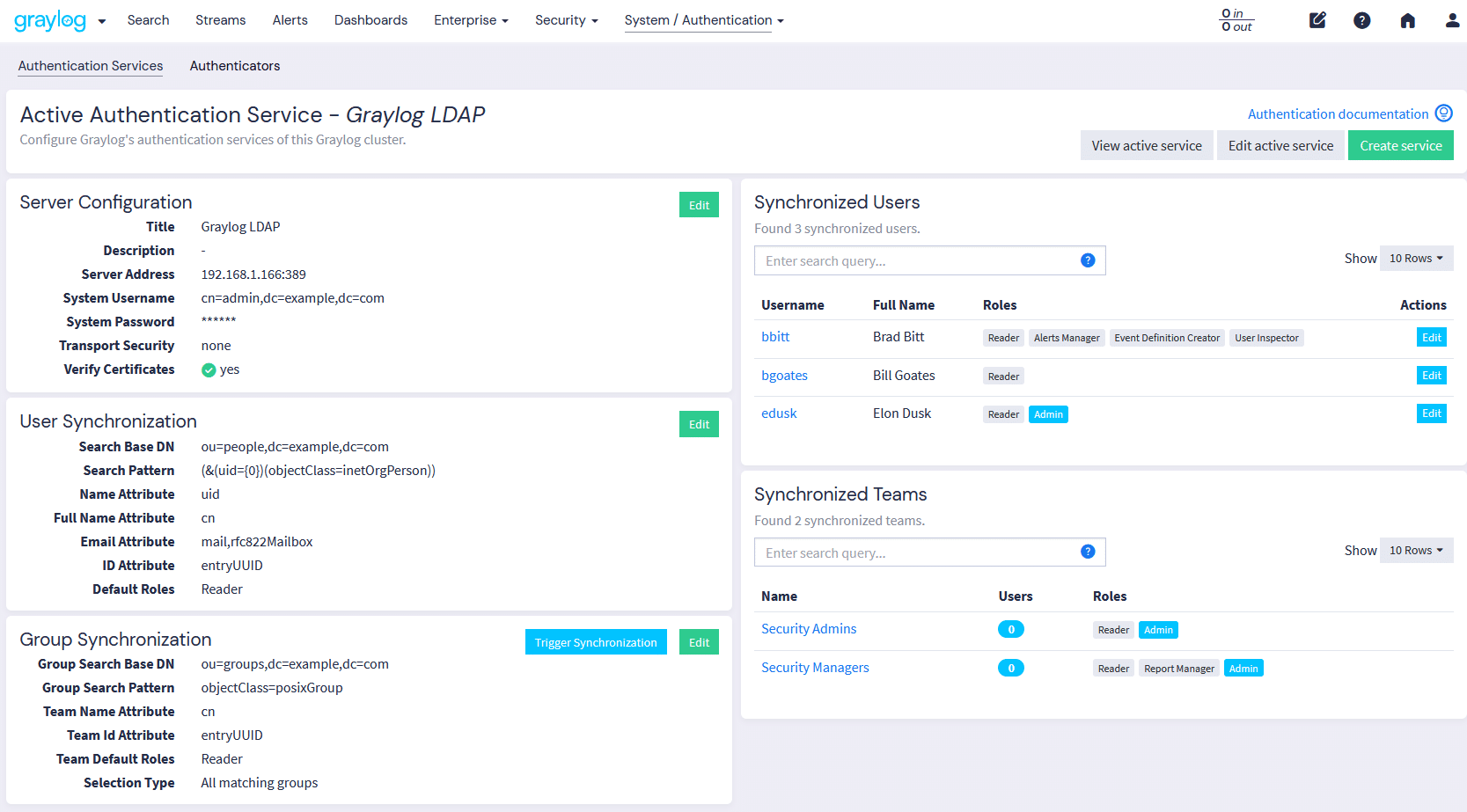This screenshot has height=812, width=1467.
Task: Click the smiley icon next to Authentication documentation
Action: (x=1444, y=113)
